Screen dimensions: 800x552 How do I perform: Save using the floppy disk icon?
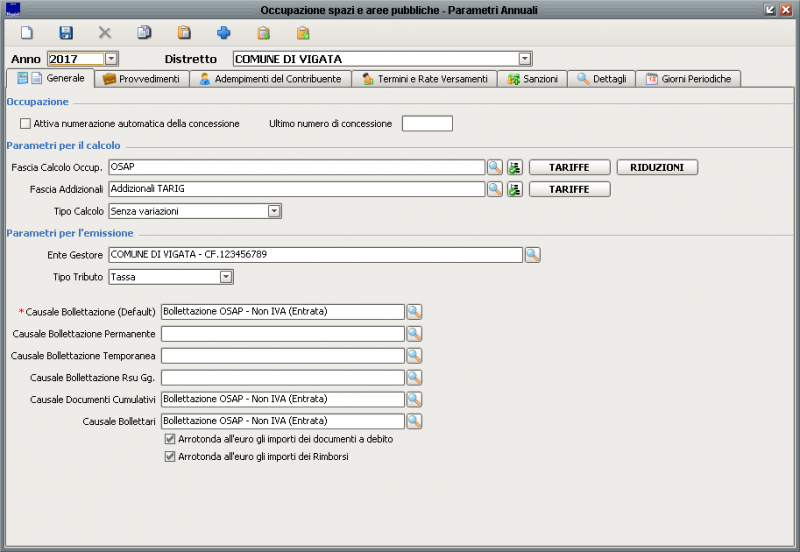click(66, 33)
